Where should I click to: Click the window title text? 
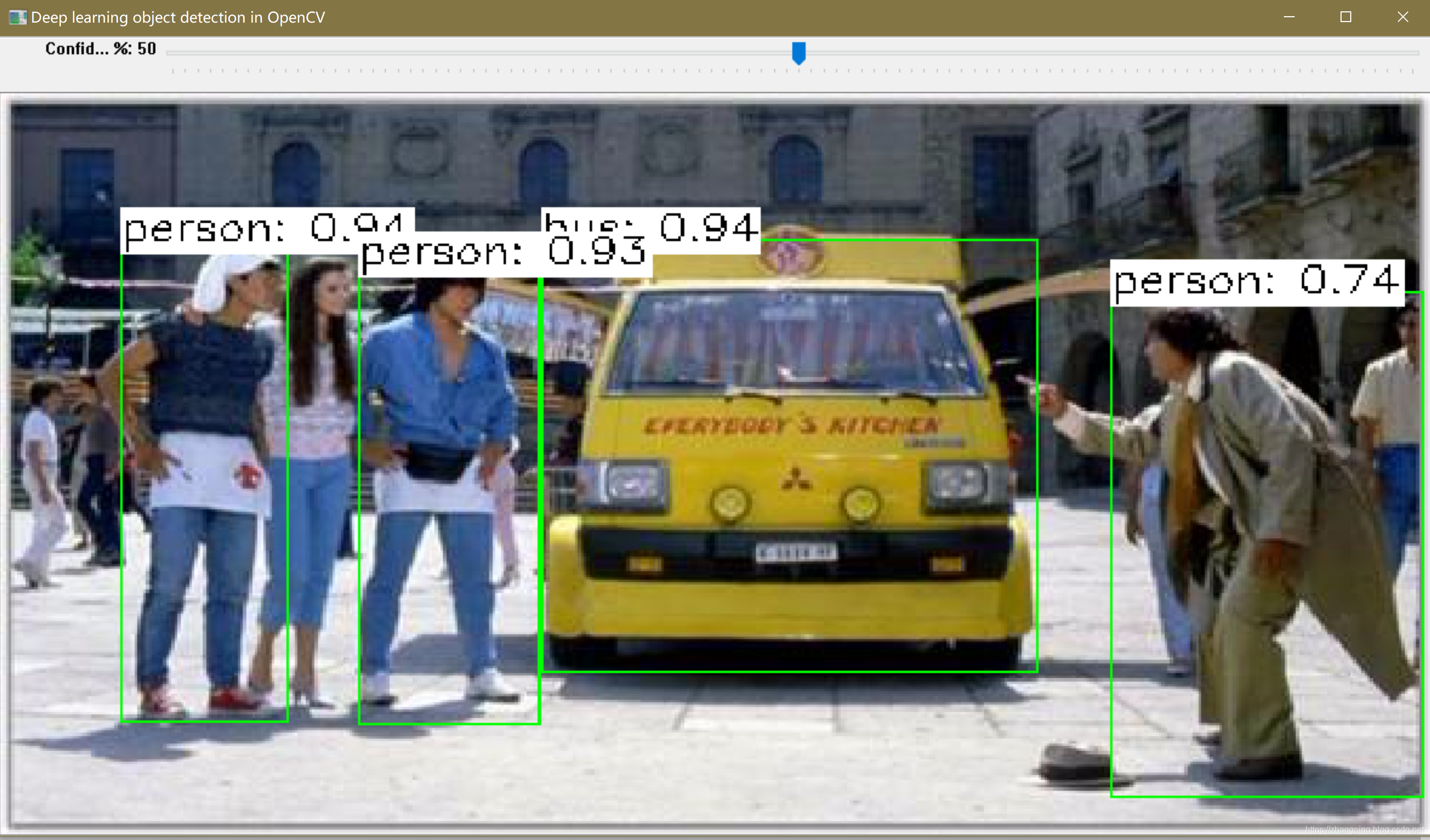[x=177, y=17]
